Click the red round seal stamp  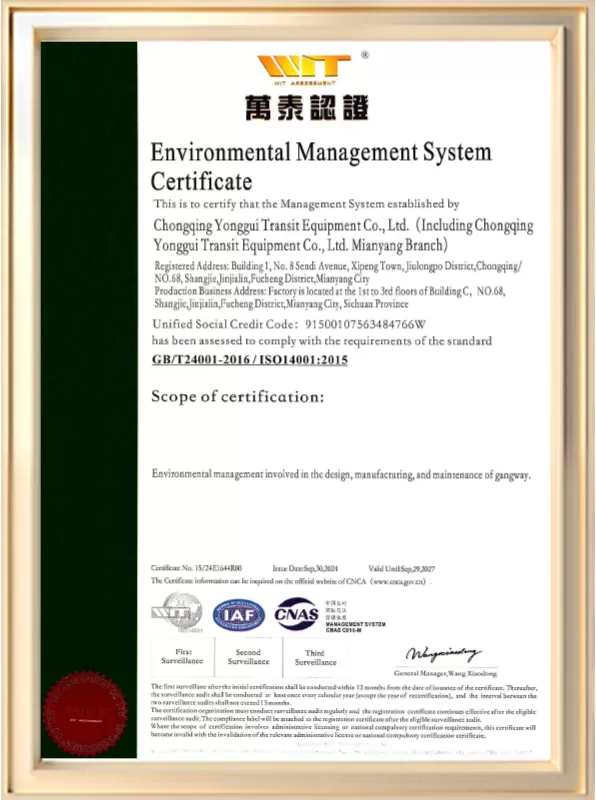coord(85,714)
